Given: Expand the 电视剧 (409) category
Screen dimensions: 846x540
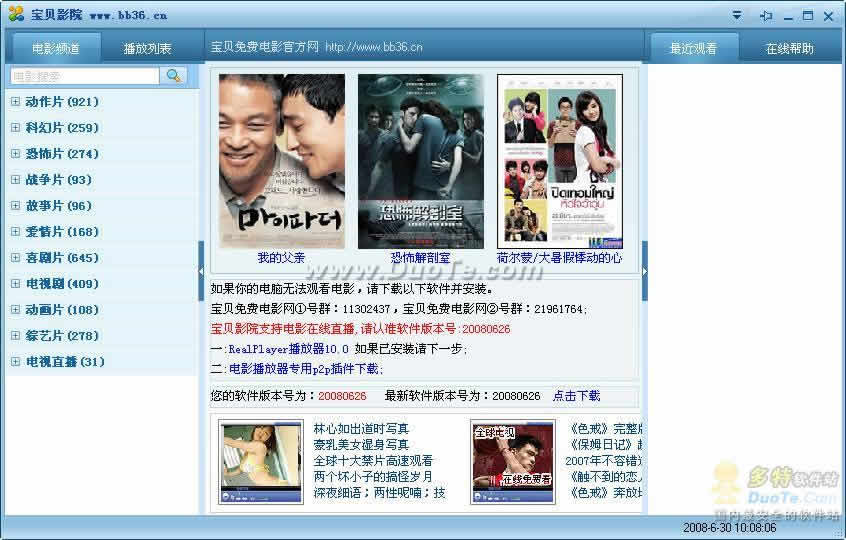Looking at the screenshot, I should pos(15,283).
